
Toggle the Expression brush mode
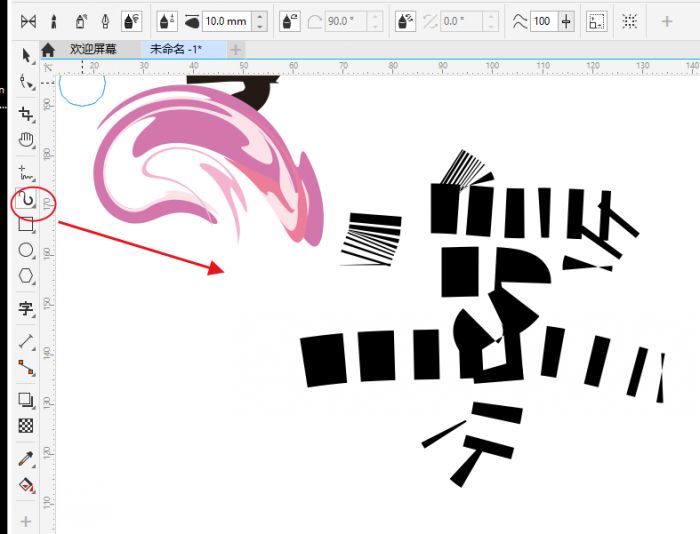(x=131, y=20)
